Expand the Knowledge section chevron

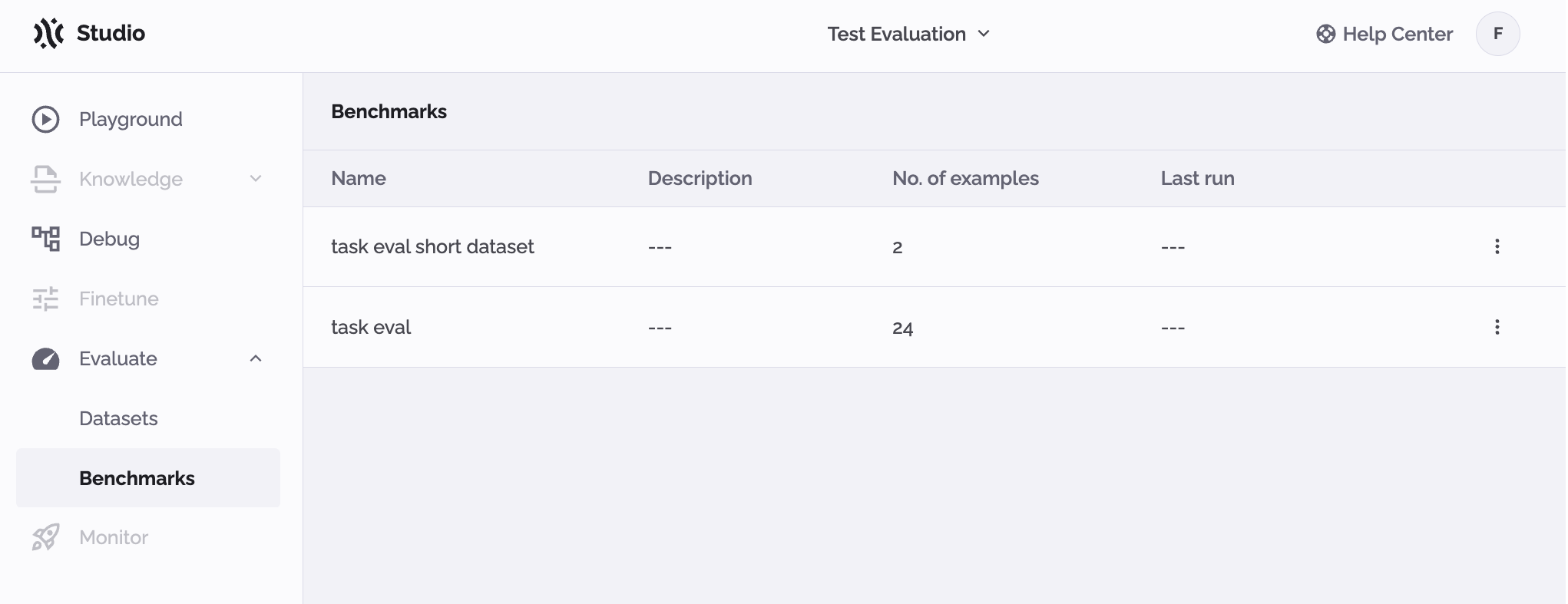pos(256,179)
